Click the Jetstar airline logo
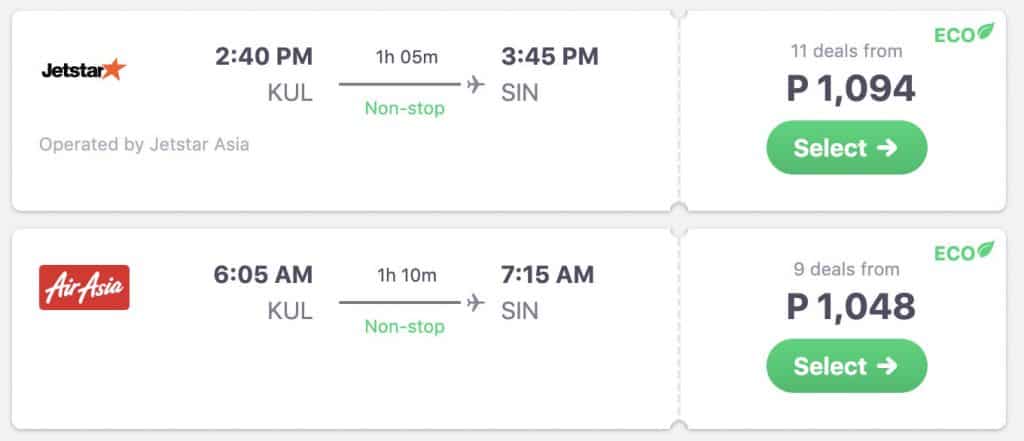This screenshot has height=441, width=1024. 84,70
